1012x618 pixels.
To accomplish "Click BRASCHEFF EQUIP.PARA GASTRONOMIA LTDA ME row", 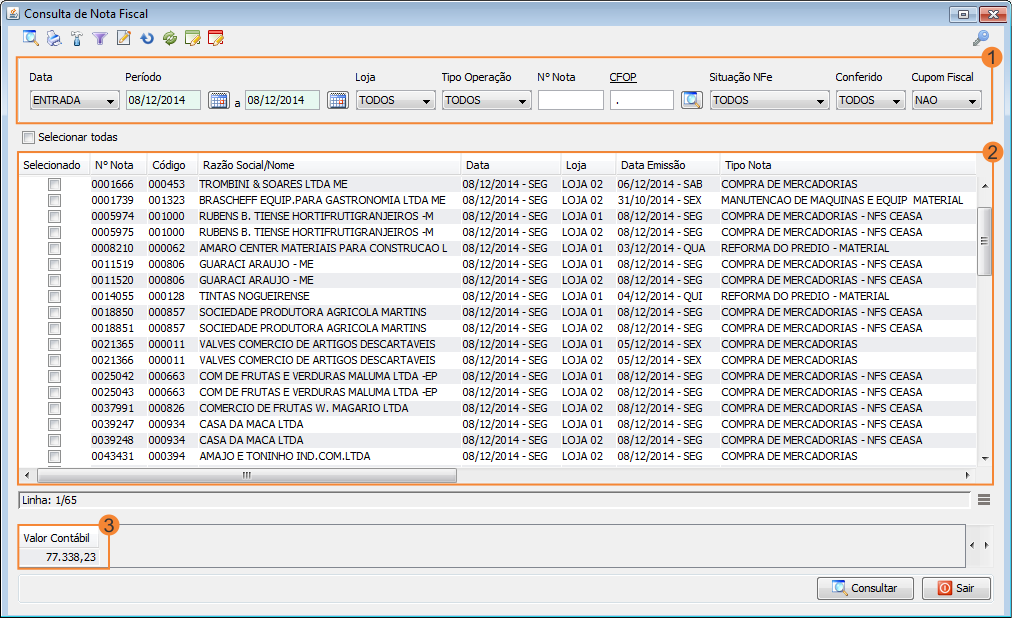I will click(x=497, y=201).
